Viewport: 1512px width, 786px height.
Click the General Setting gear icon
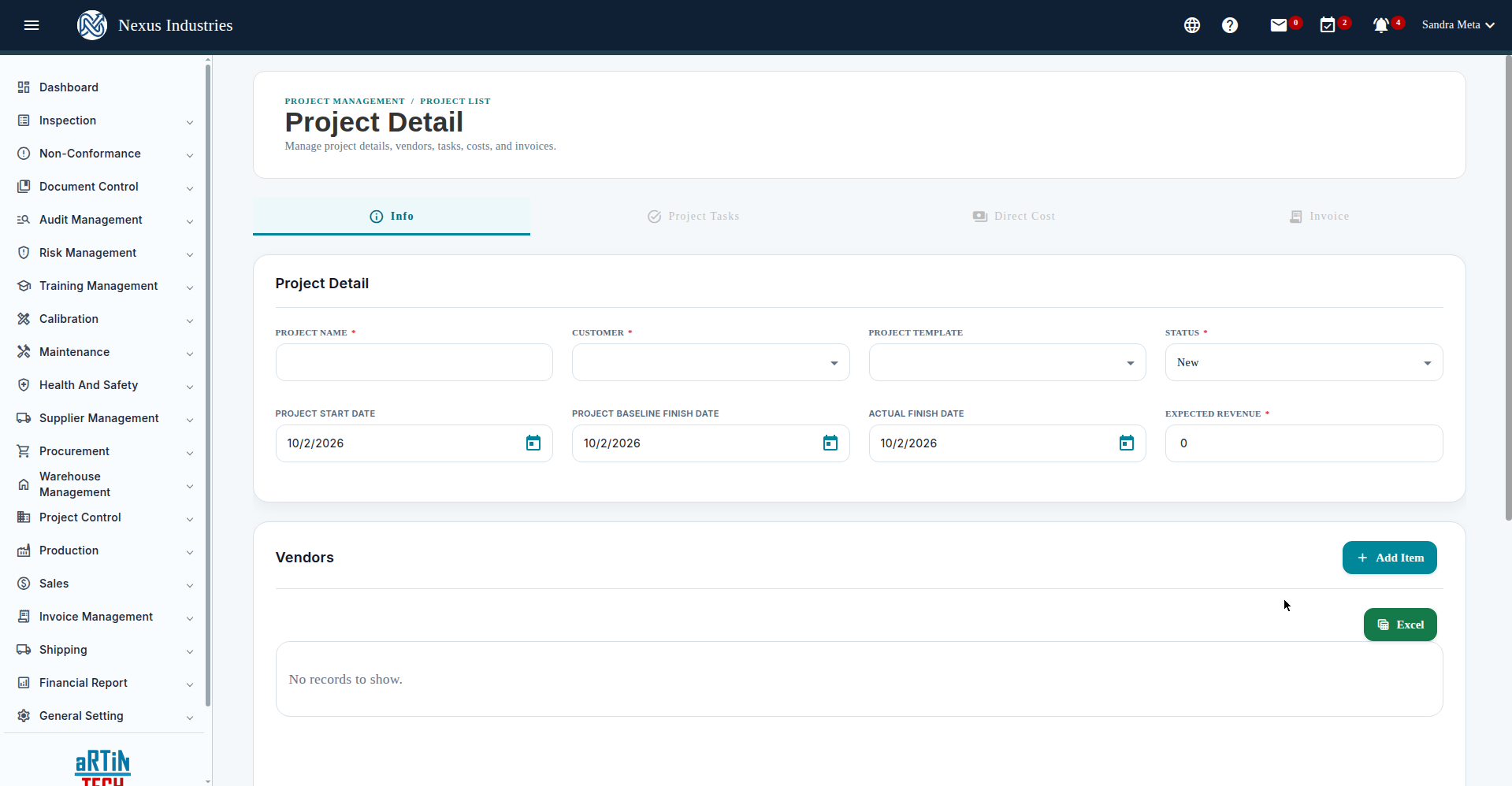point(24,716)
